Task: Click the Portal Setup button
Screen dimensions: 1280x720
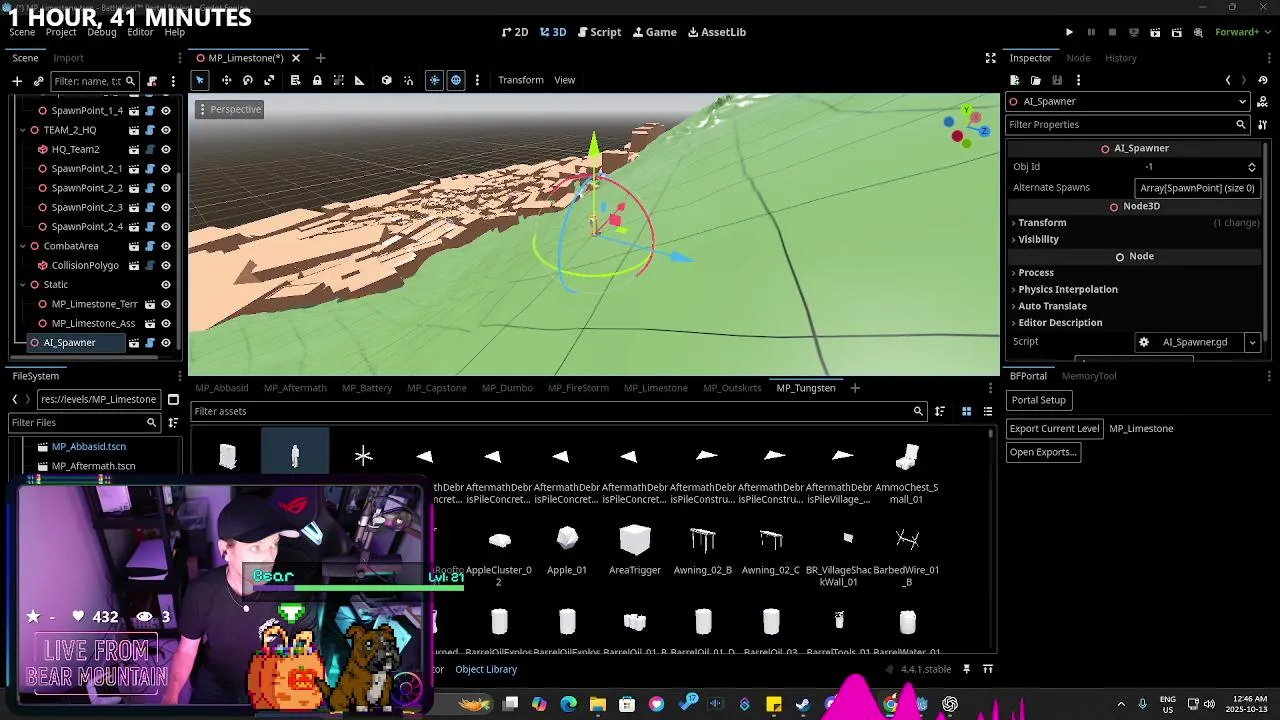Action: [1039, 400]
